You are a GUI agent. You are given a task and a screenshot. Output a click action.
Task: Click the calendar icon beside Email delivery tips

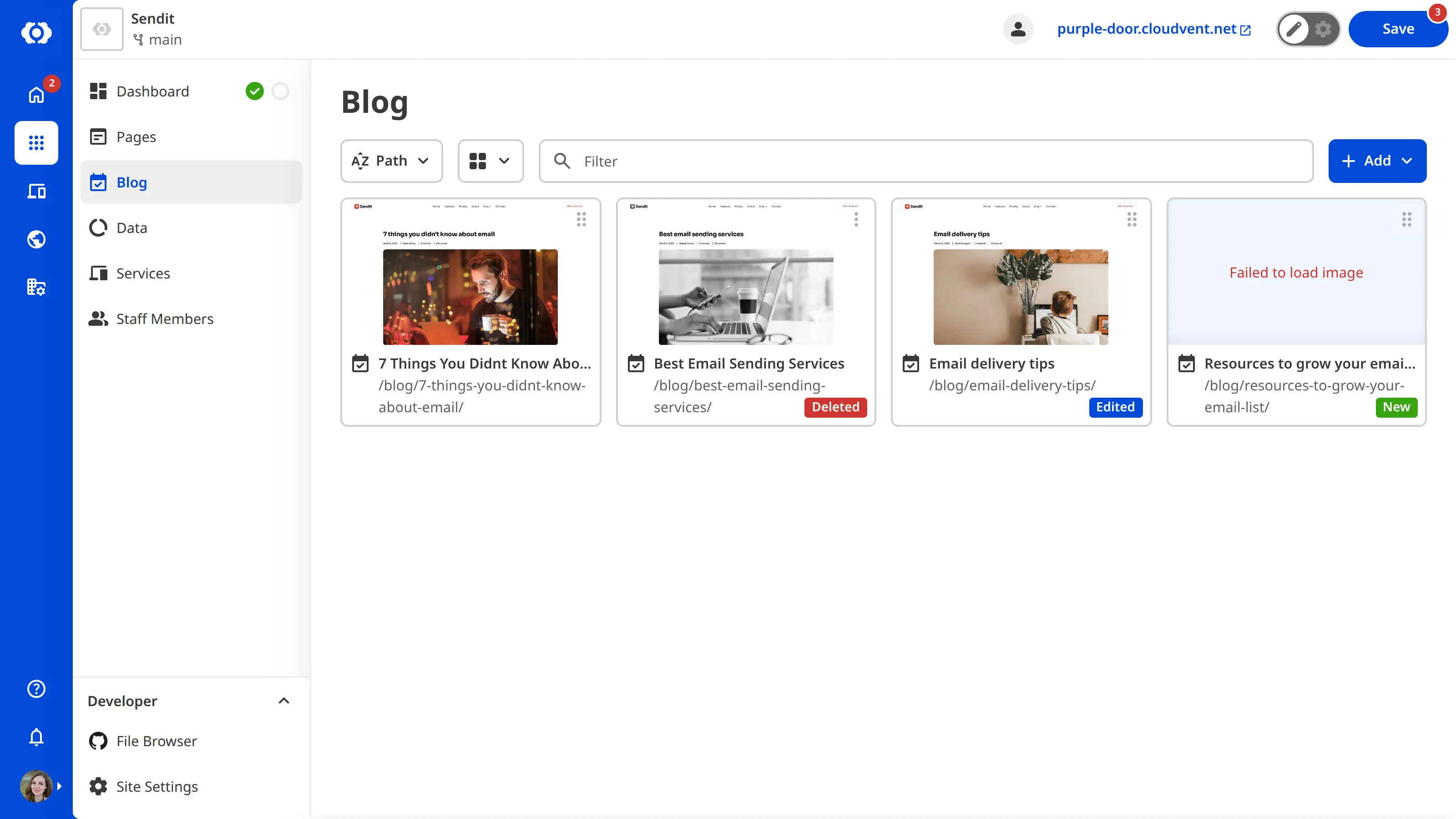pyautogui.click(x=911, y=364)
